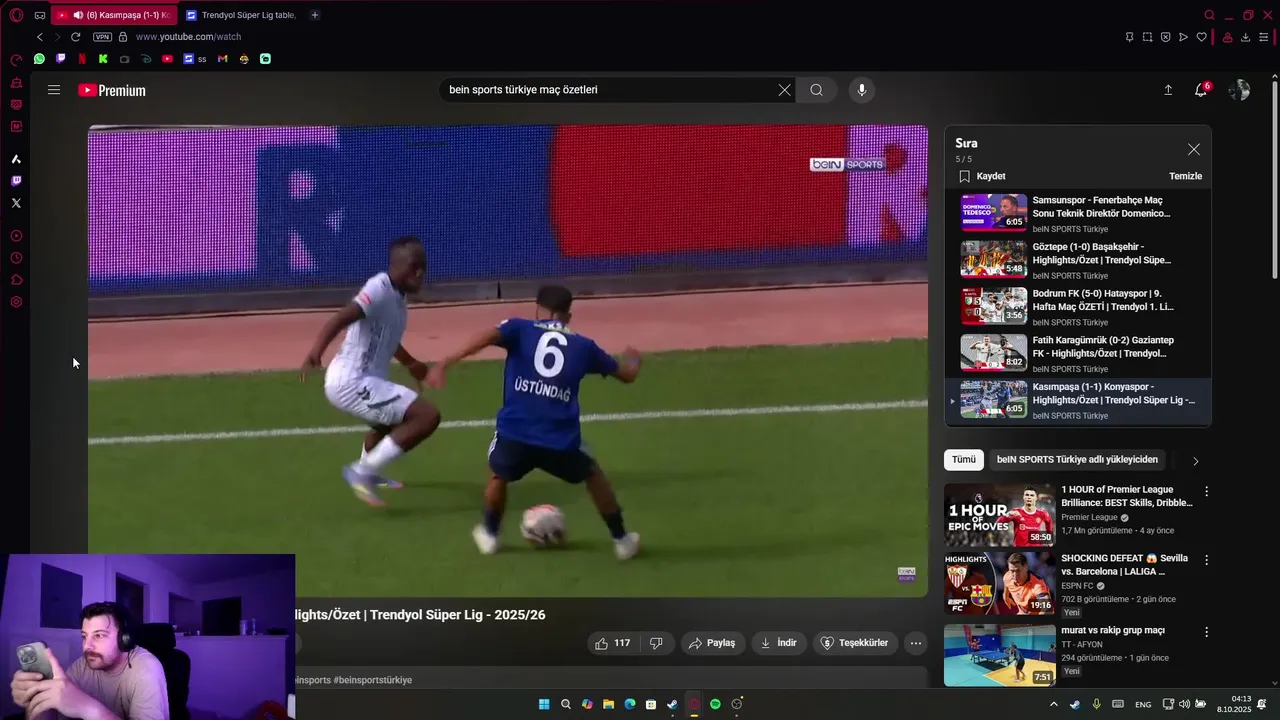Open the Twitch bookmark

(61, 59)
